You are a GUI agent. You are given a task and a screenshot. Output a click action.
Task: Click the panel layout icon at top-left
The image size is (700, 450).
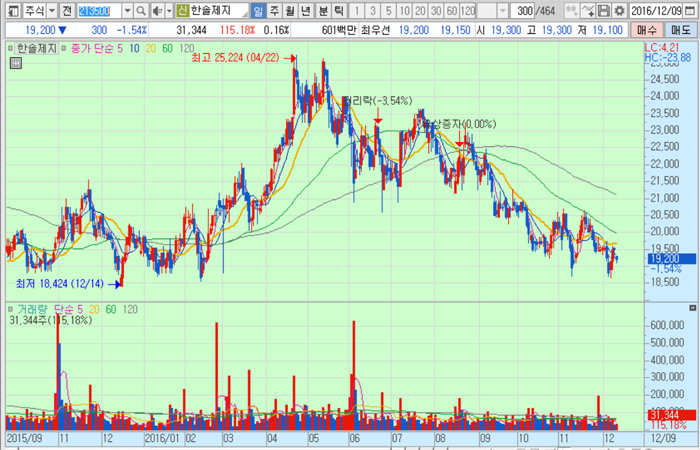pyautogui.click(x=11, y=10)
